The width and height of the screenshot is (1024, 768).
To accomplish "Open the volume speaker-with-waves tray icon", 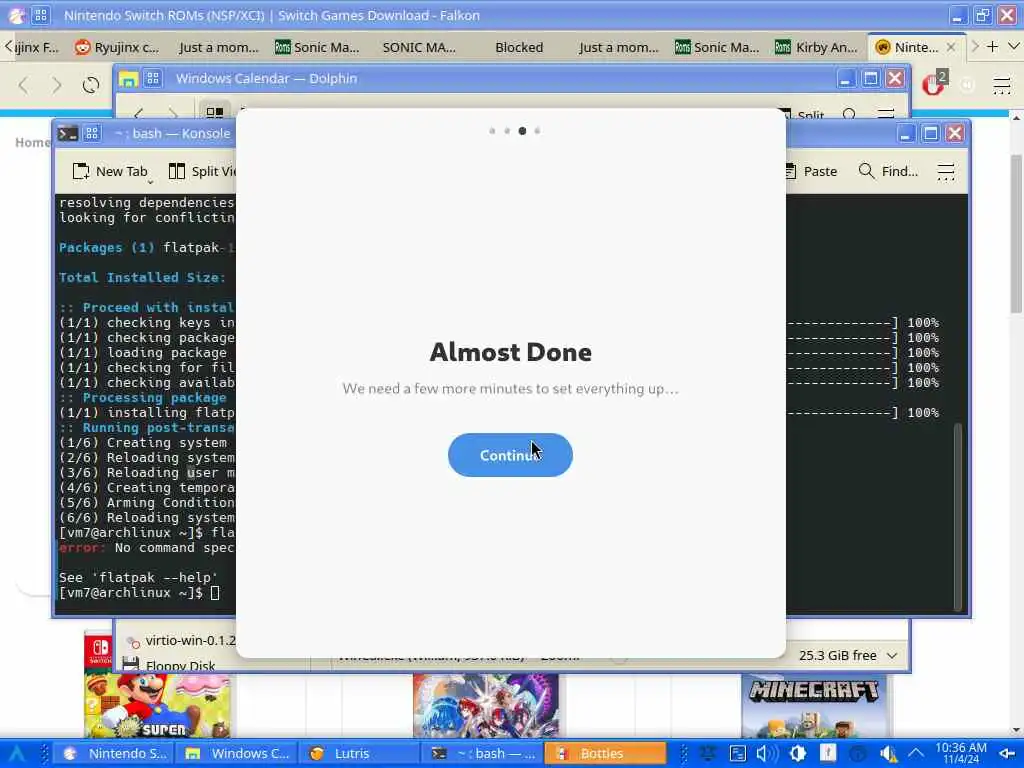I will point(767,754).
